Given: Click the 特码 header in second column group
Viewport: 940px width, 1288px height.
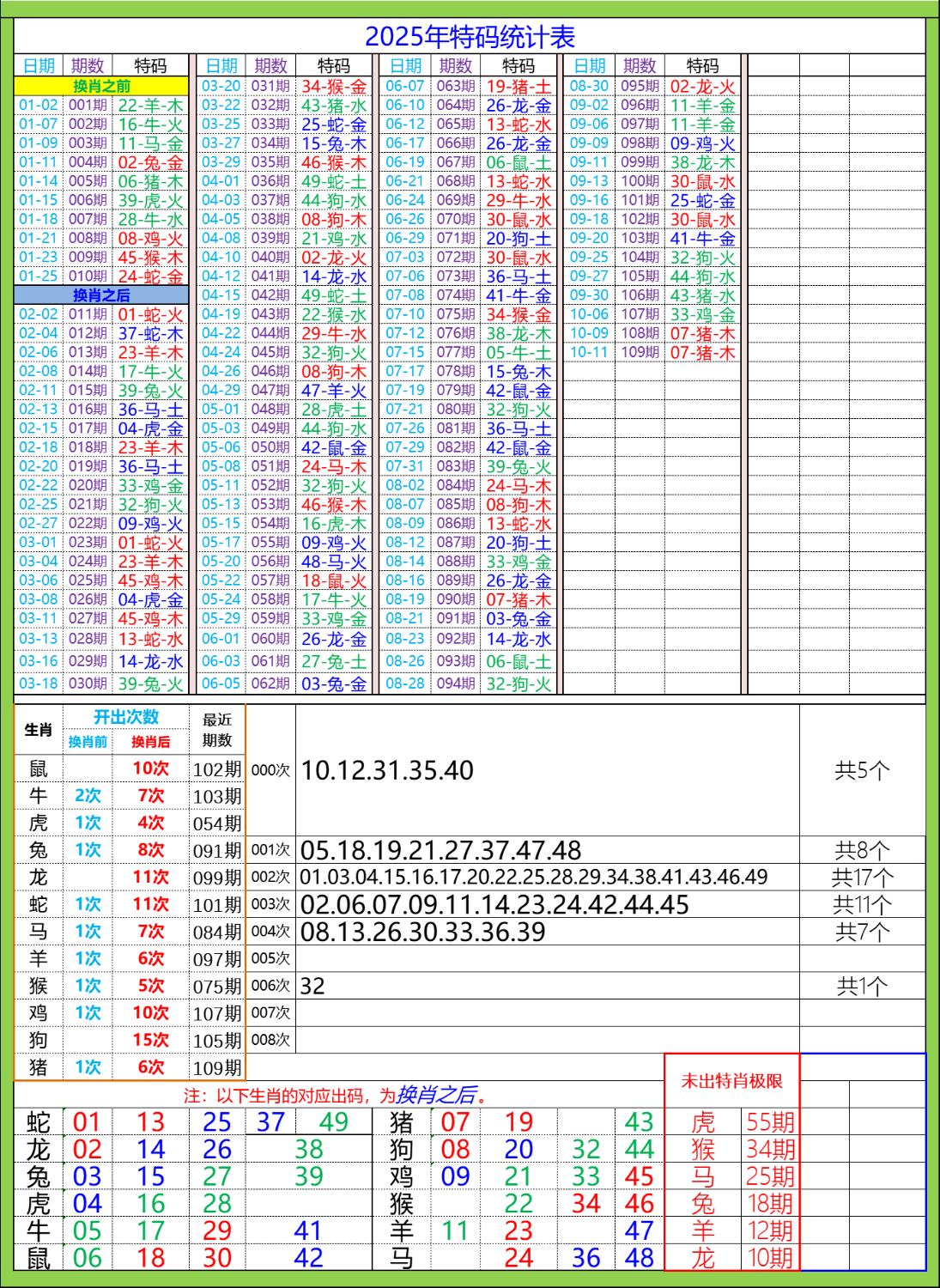Looking at the screenshot, I should point(332,64).
